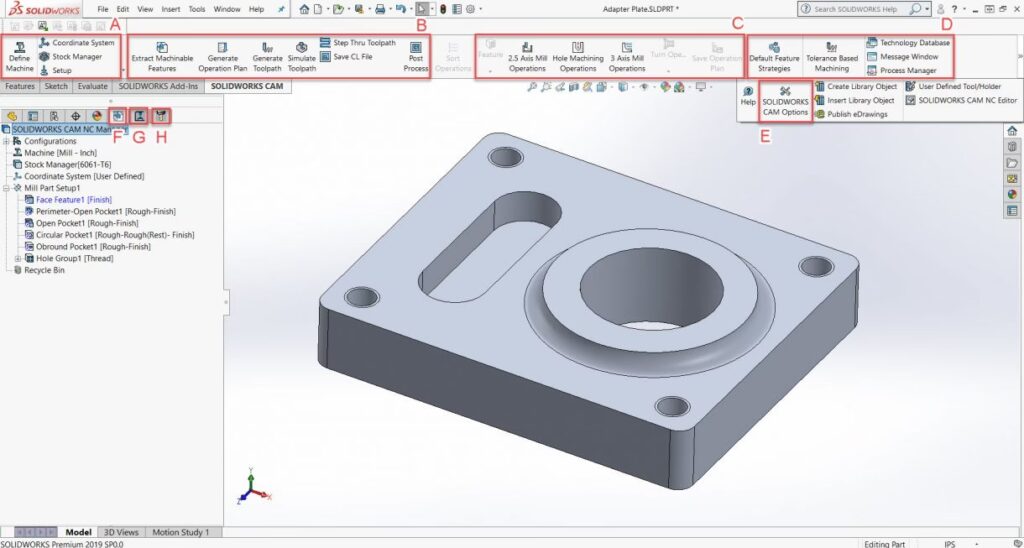Expand Hole Group1 [Thread] node
1024x548 pixels.
click(18, 258)
